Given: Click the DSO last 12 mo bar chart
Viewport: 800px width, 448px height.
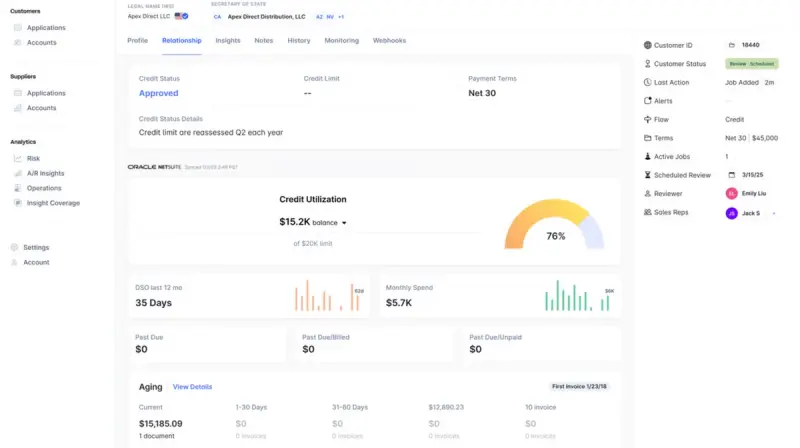Looking at the screenshot, I should [329, 295].
